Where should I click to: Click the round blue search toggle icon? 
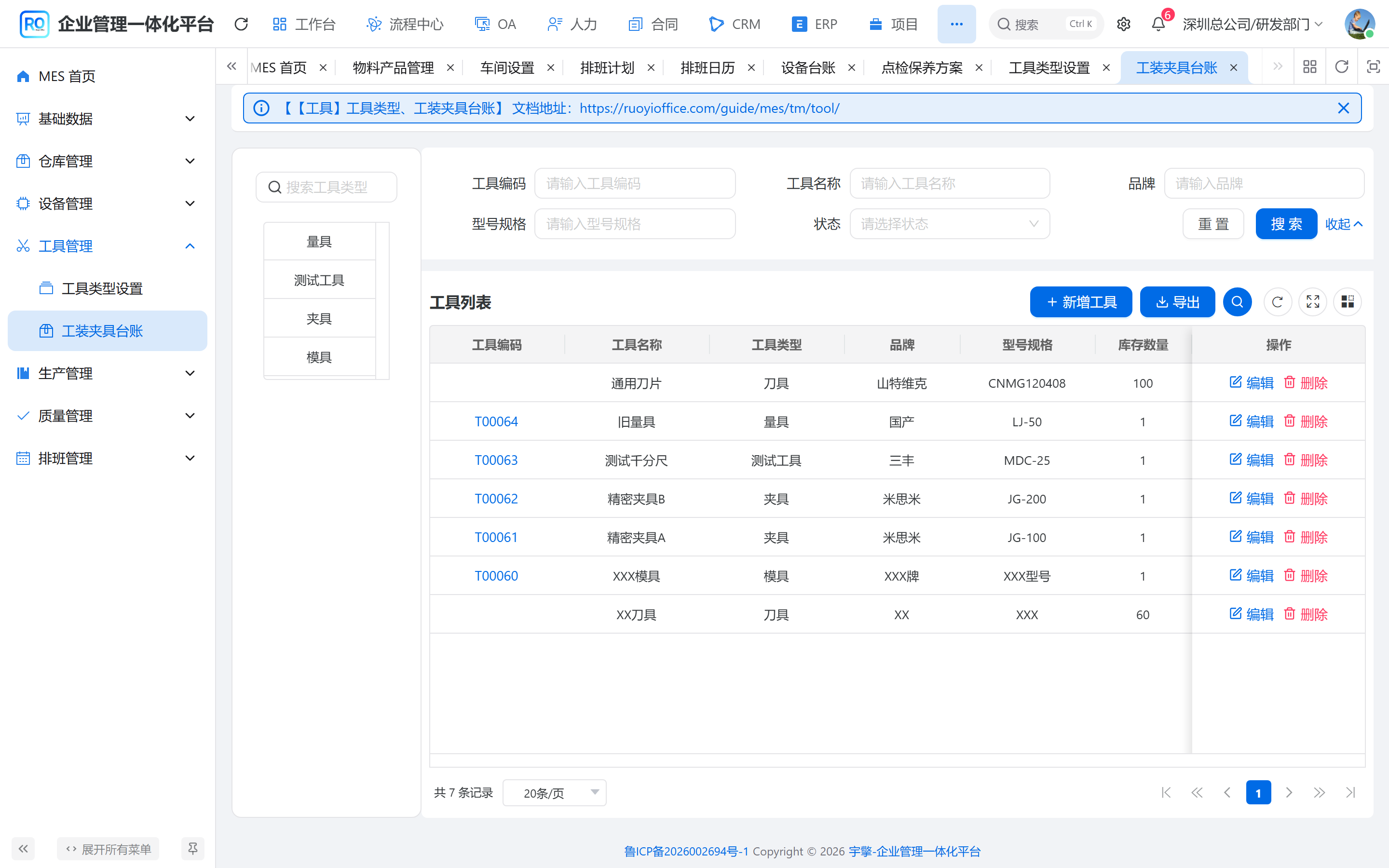pyautogui.click(x=1238, y=302)
